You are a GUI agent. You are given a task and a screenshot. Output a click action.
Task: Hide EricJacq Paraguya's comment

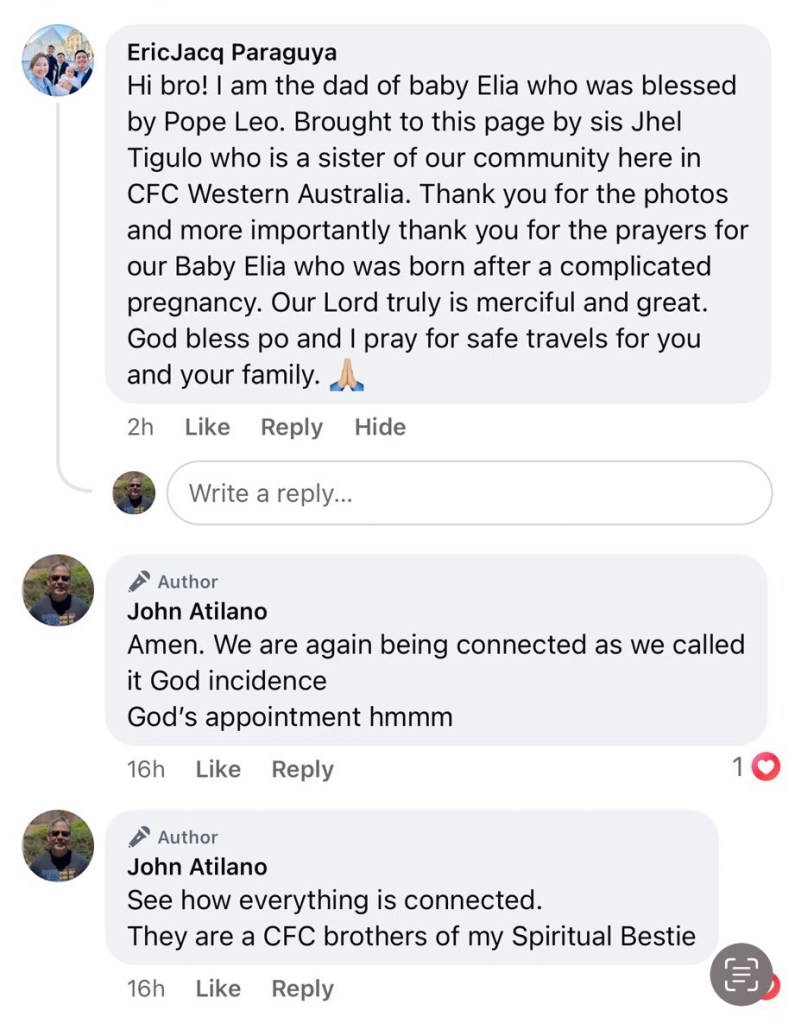tap(380, 427)
